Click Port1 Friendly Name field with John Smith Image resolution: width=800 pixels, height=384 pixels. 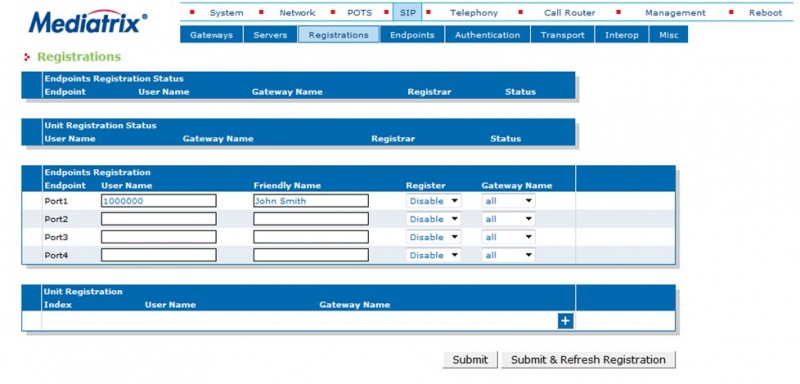click(311, 201)
